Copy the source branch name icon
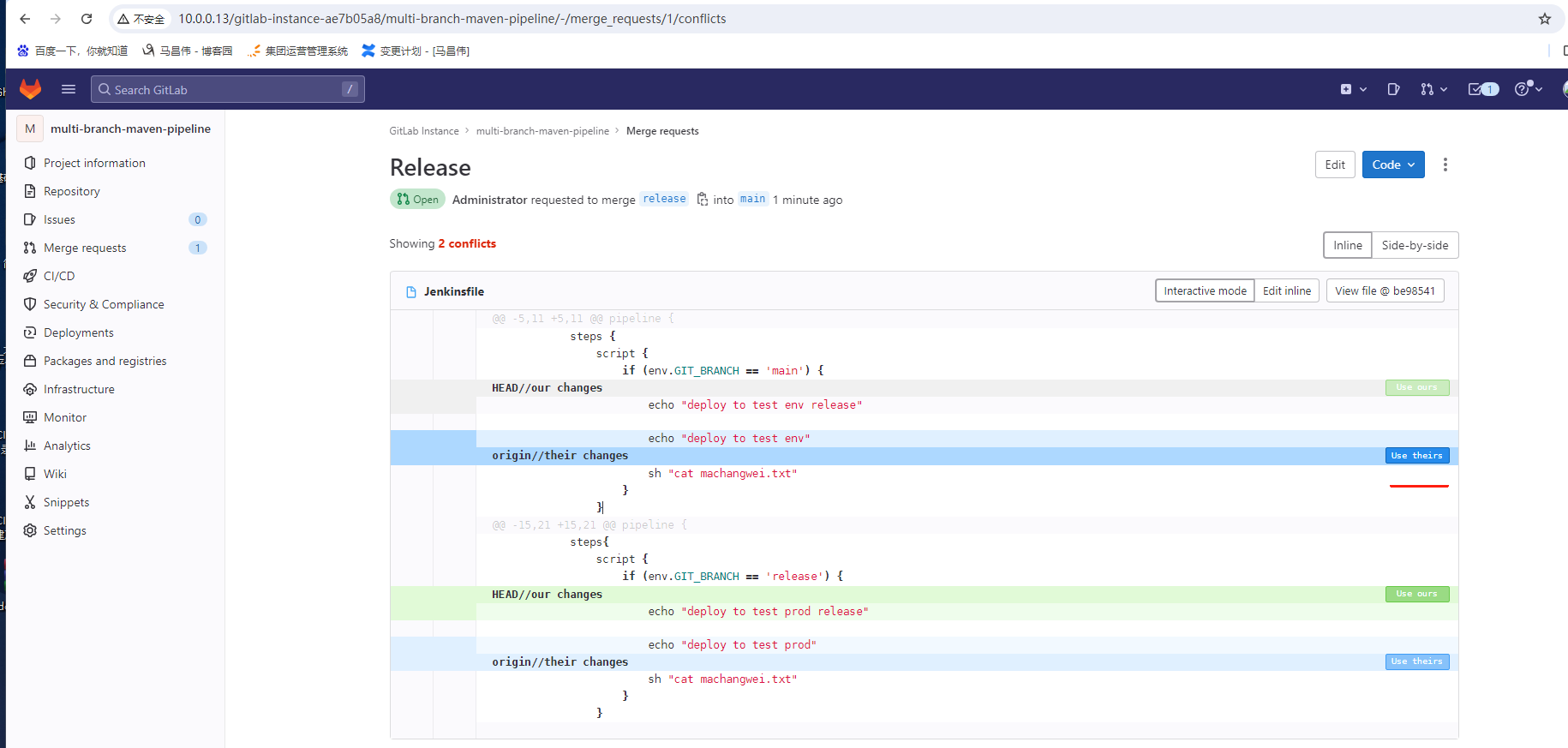This screenshot has width=1568, height=748. (x=702, y=199)
